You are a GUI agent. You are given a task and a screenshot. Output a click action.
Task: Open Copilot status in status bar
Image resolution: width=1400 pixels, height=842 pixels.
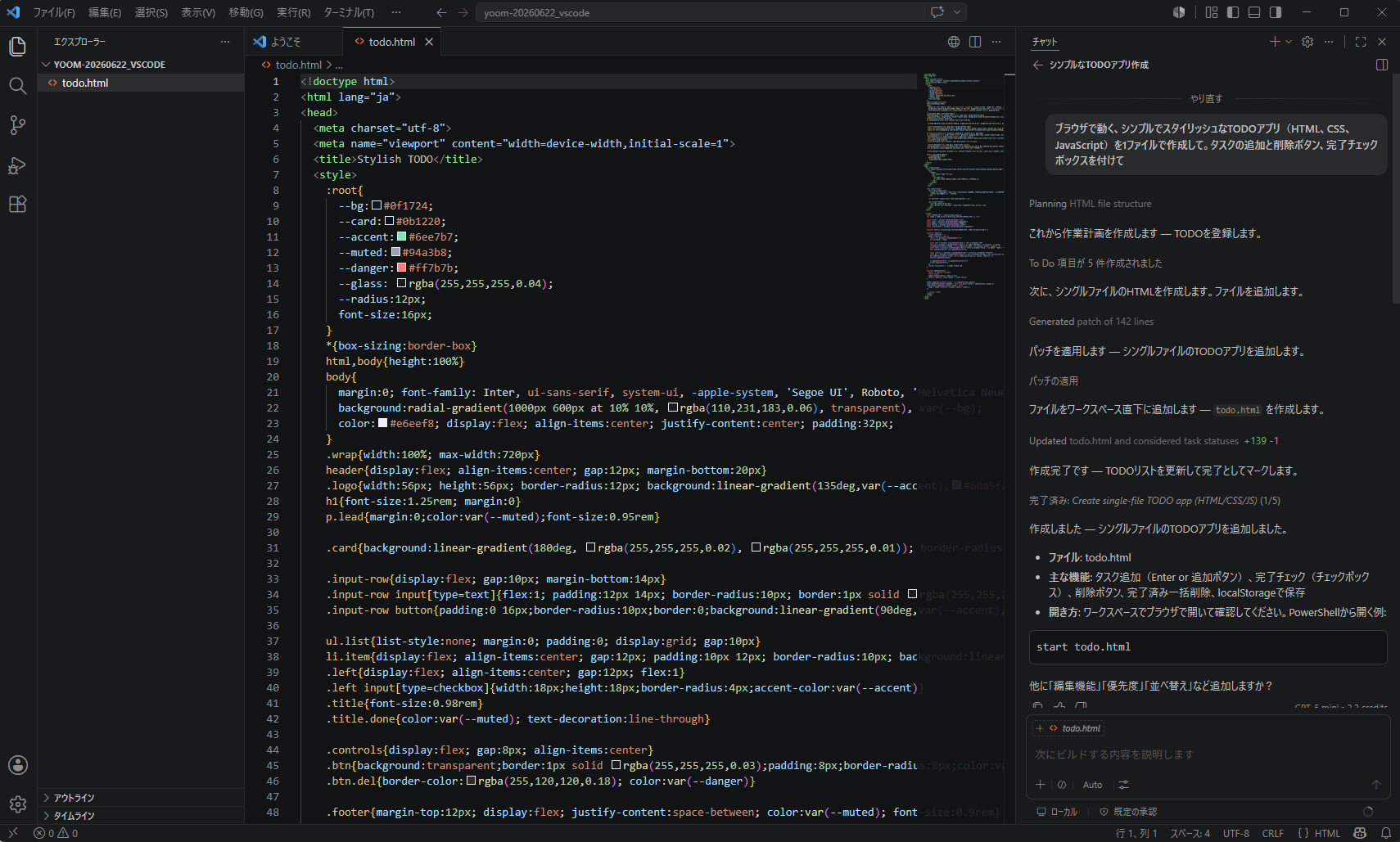(x=1360, y=833)
